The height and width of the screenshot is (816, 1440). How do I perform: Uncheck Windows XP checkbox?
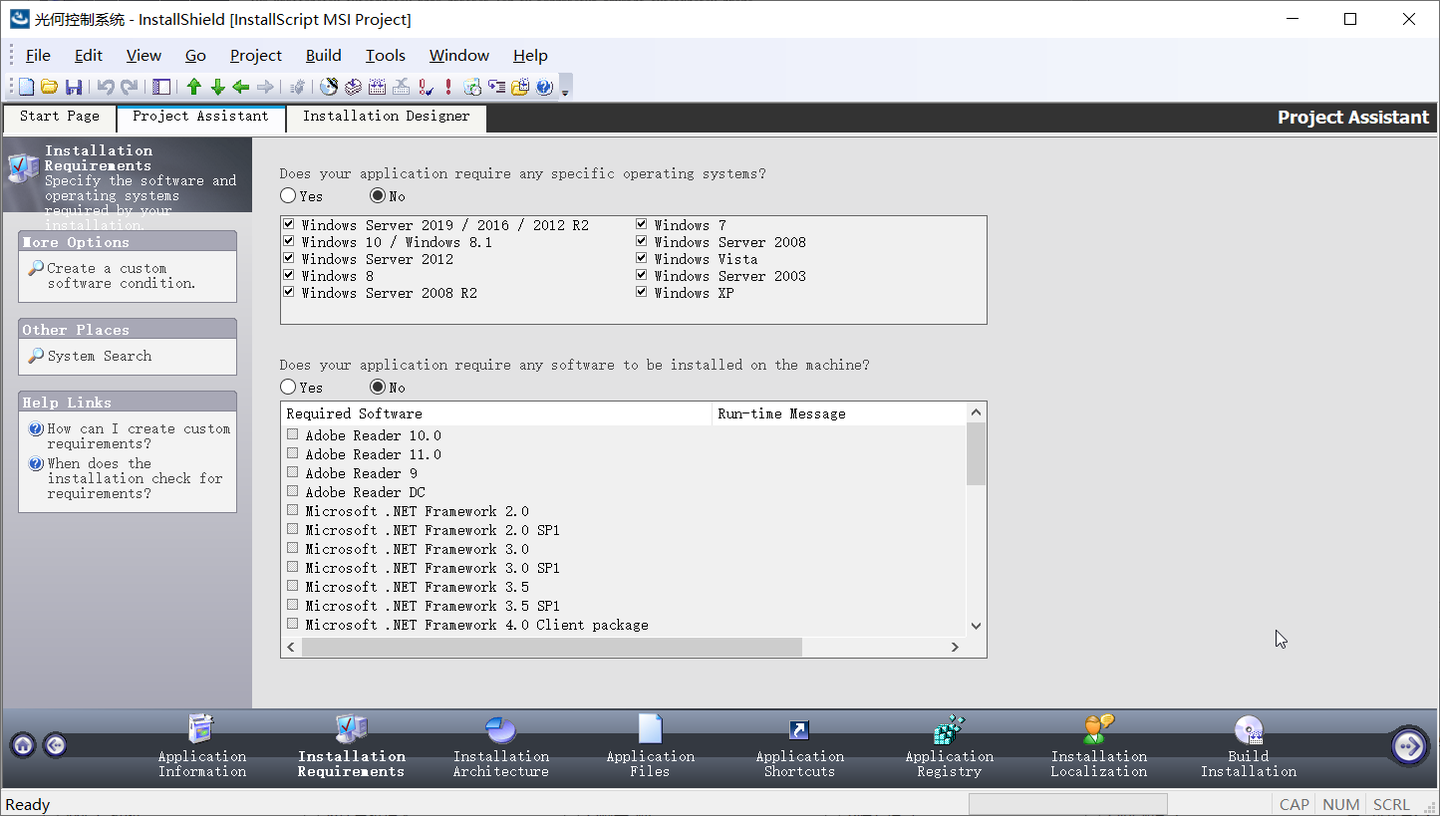[x=642, y=293]
